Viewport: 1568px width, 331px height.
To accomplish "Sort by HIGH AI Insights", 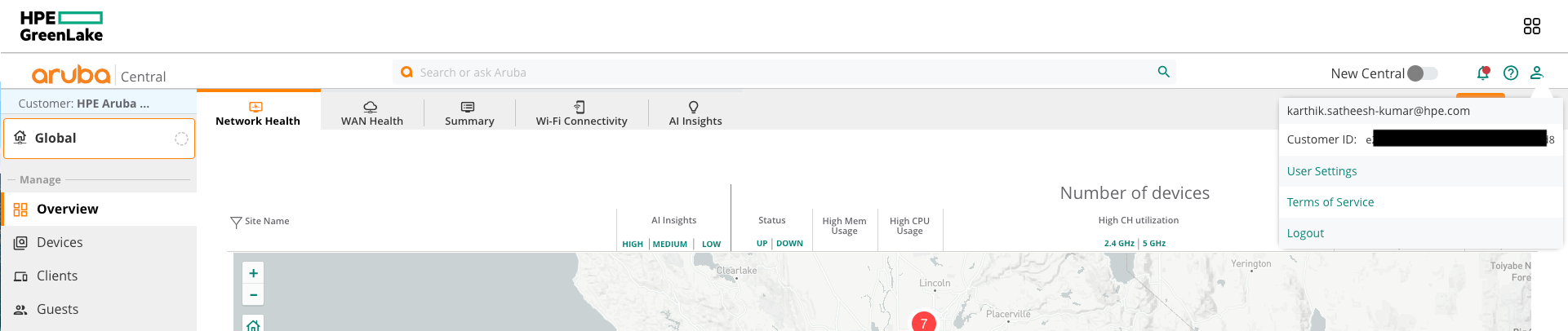I will click(633, 244).
